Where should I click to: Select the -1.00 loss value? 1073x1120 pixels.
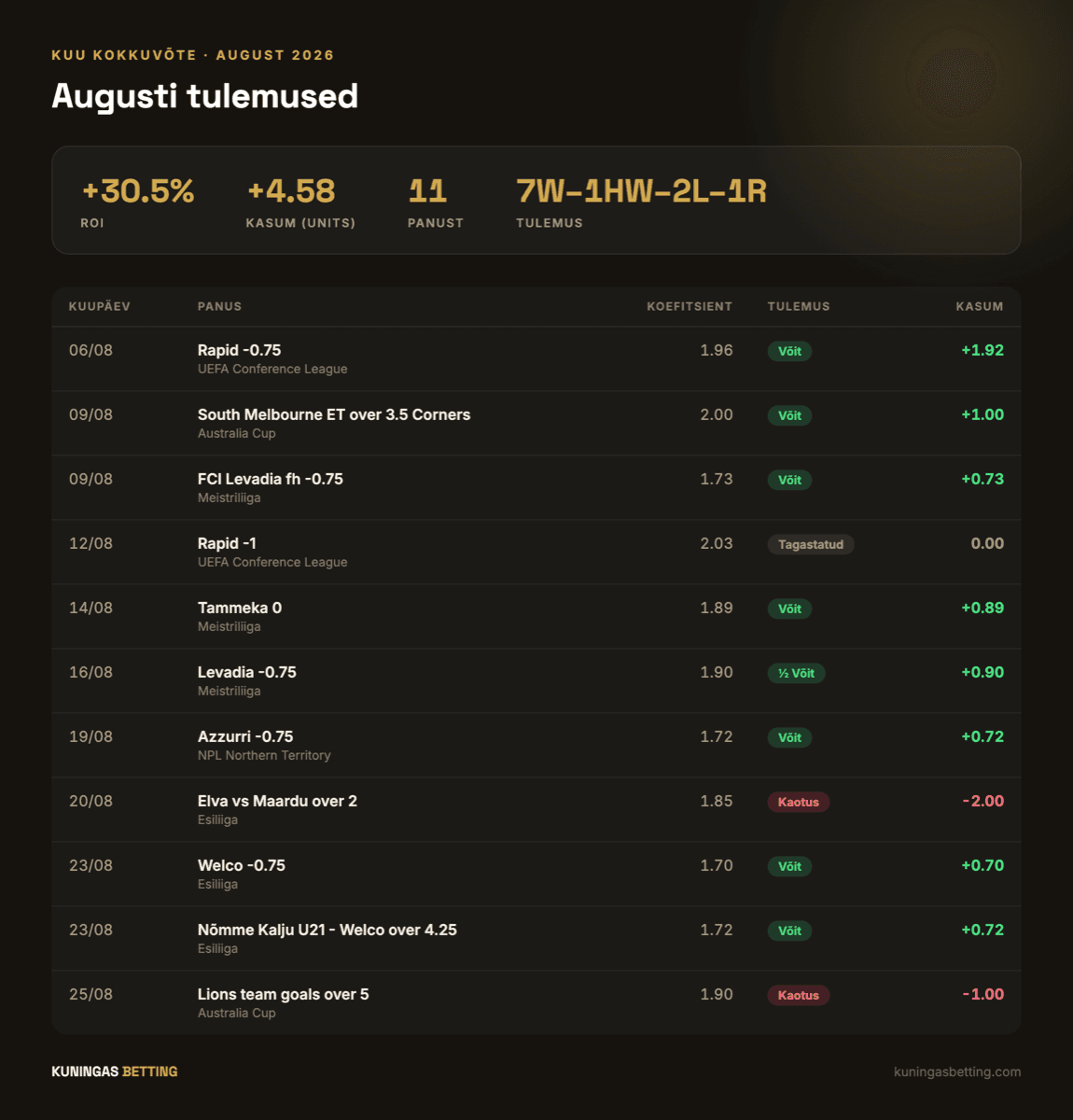click(983, 994)
